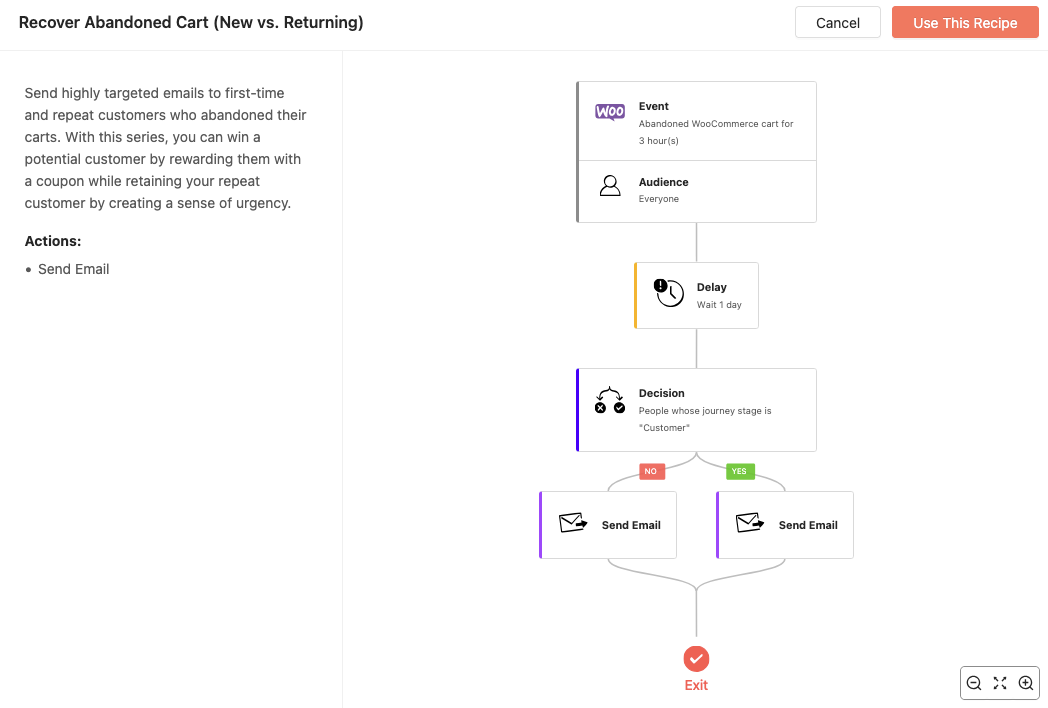
Task: Open the Decision journey stage node
Action: pos(696,410)
